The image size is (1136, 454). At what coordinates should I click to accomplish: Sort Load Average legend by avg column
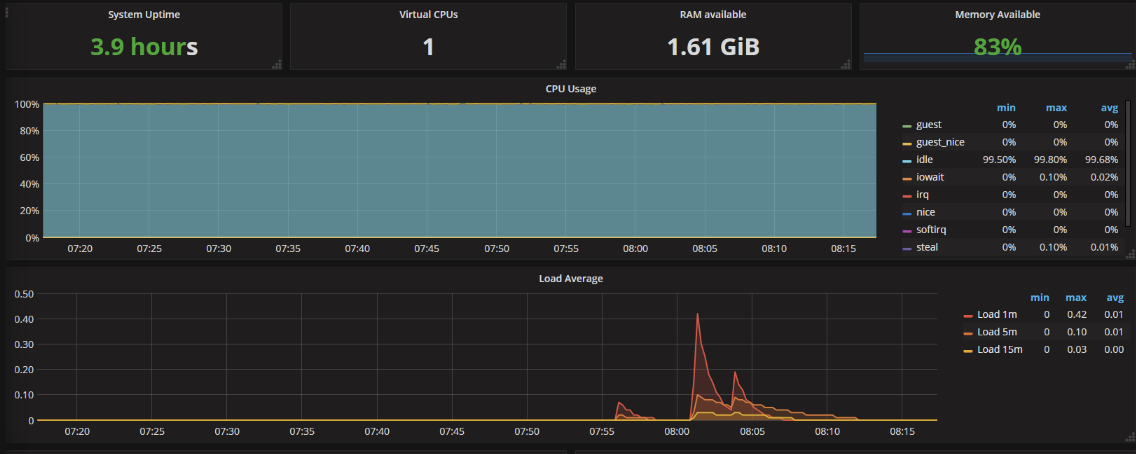(x=1115, y=298)
